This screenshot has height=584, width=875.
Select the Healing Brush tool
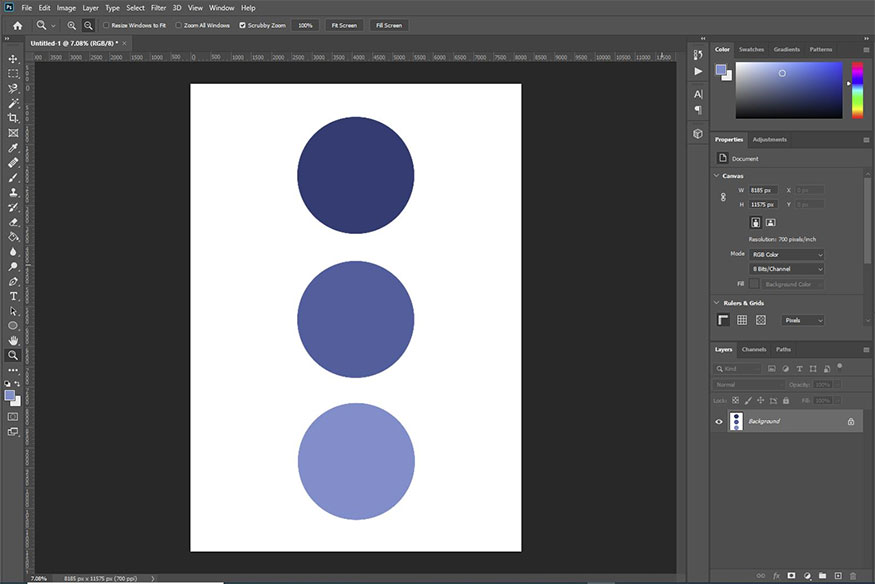(x=13, y=163)
